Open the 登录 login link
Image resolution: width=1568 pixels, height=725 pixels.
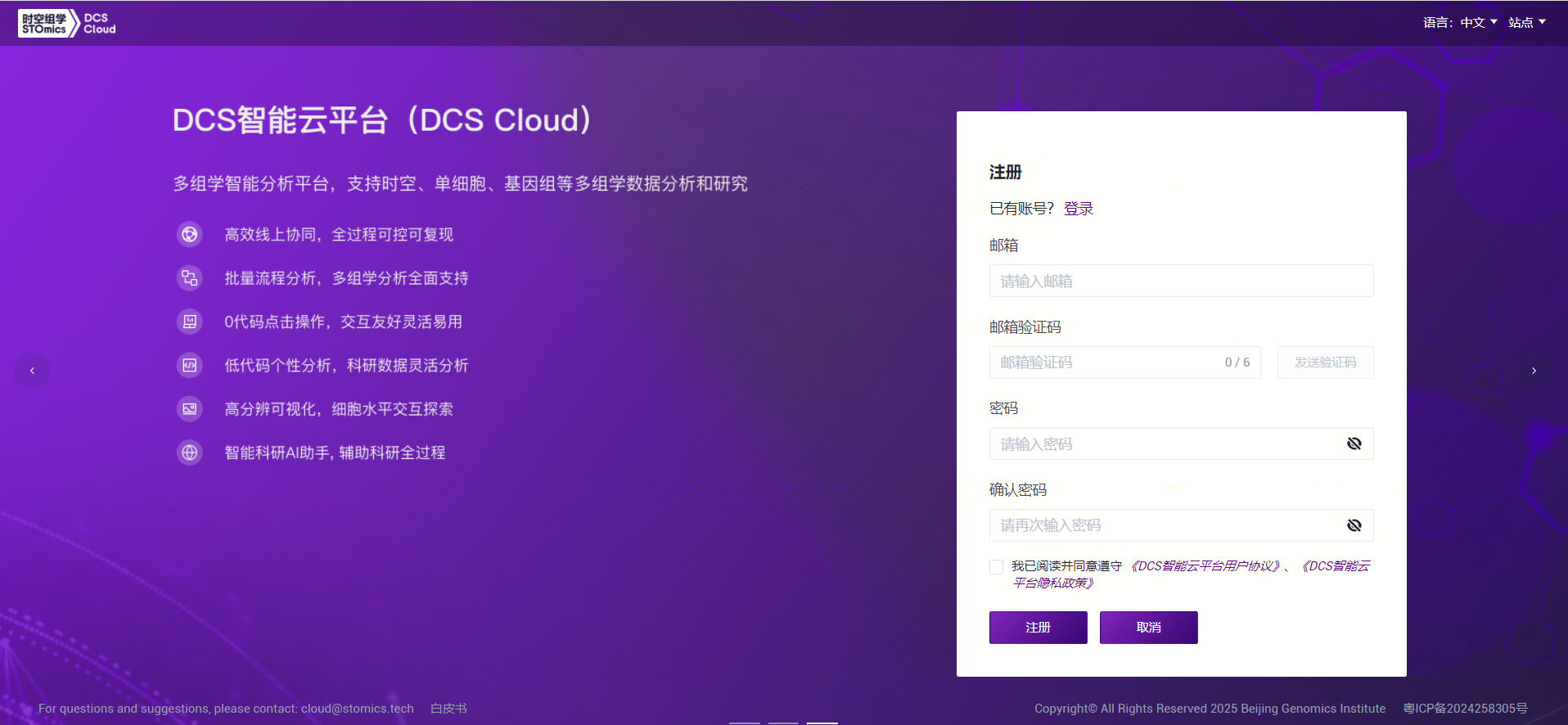(1079, 209)
